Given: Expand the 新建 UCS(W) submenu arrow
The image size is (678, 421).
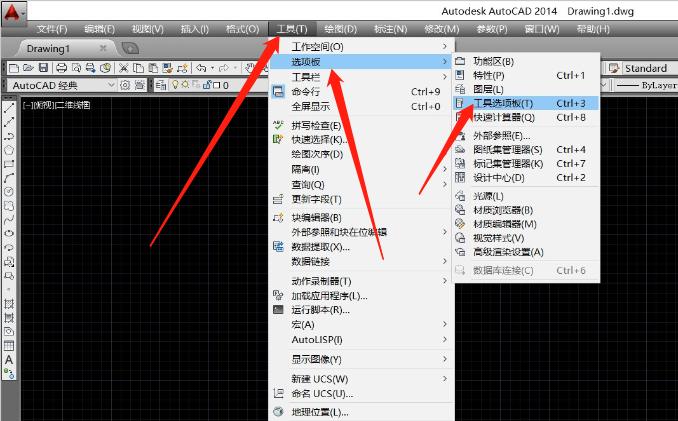Looking at the screenshot, I should pyautogui.click(x=445, y=379).
